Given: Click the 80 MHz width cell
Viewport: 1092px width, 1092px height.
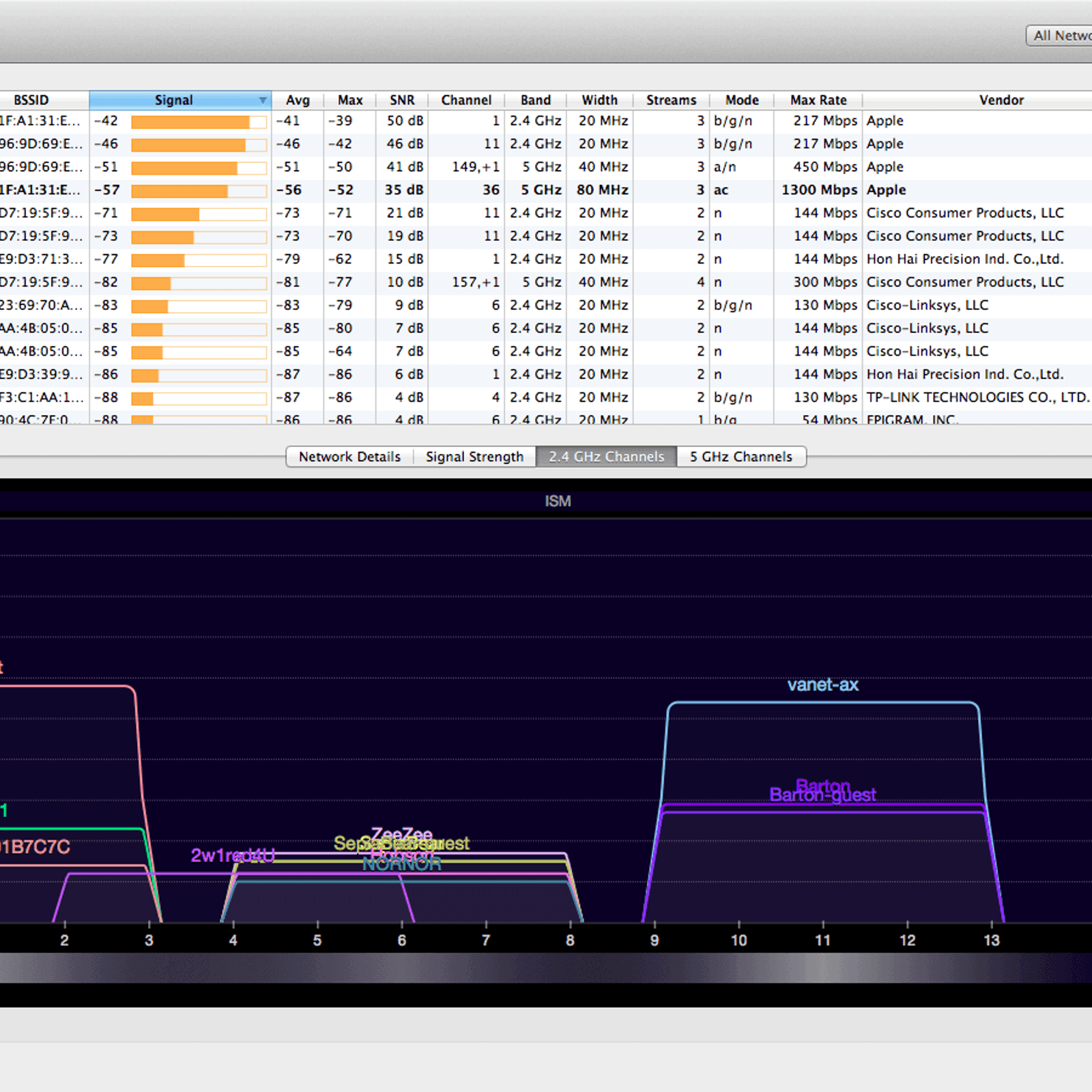Looking at the screenshot, I should click(602, 190).
